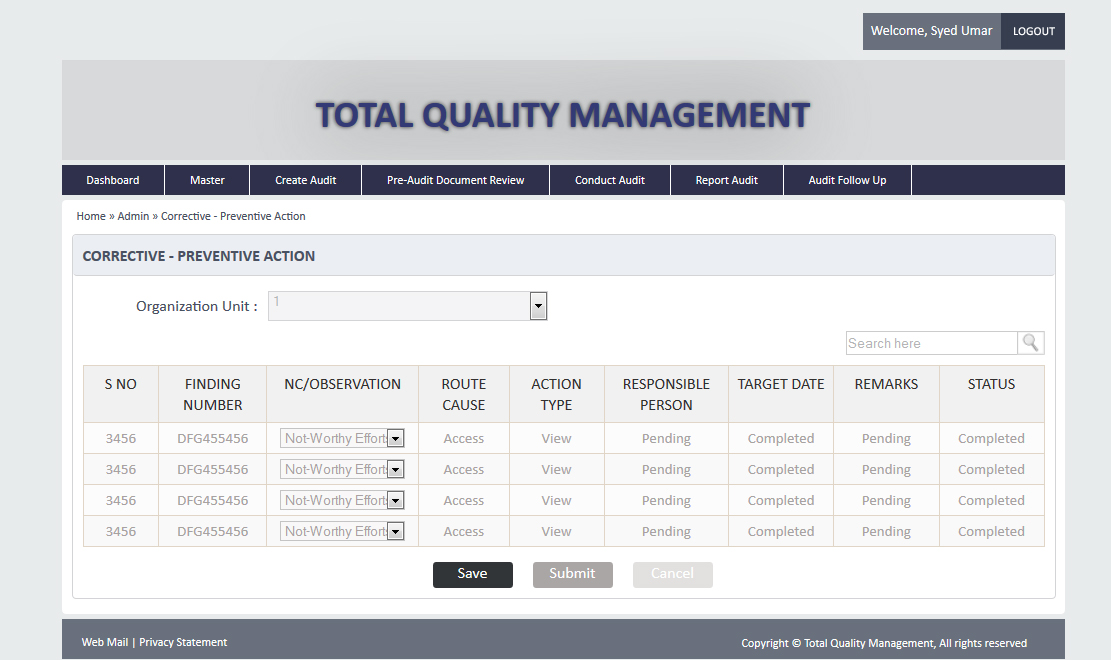Open Pre-Audit Document Review
The image size is (1111, 660).
(456, 180)
